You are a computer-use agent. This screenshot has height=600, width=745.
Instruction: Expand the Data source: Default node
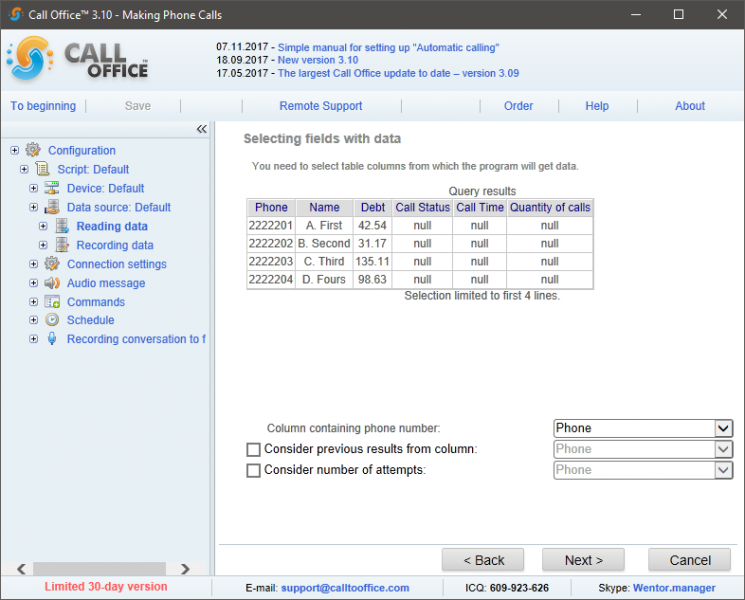coord(34,207)
